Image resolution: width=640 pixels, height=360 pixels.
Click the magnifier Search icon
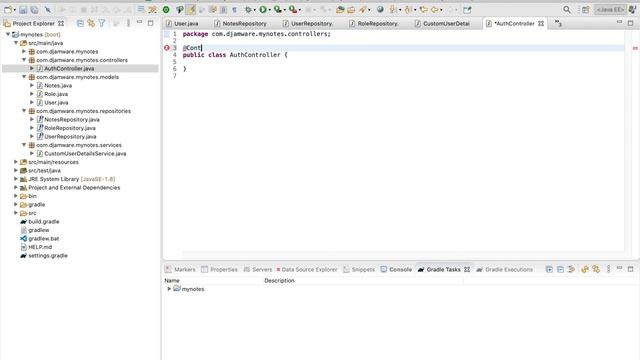567,9
